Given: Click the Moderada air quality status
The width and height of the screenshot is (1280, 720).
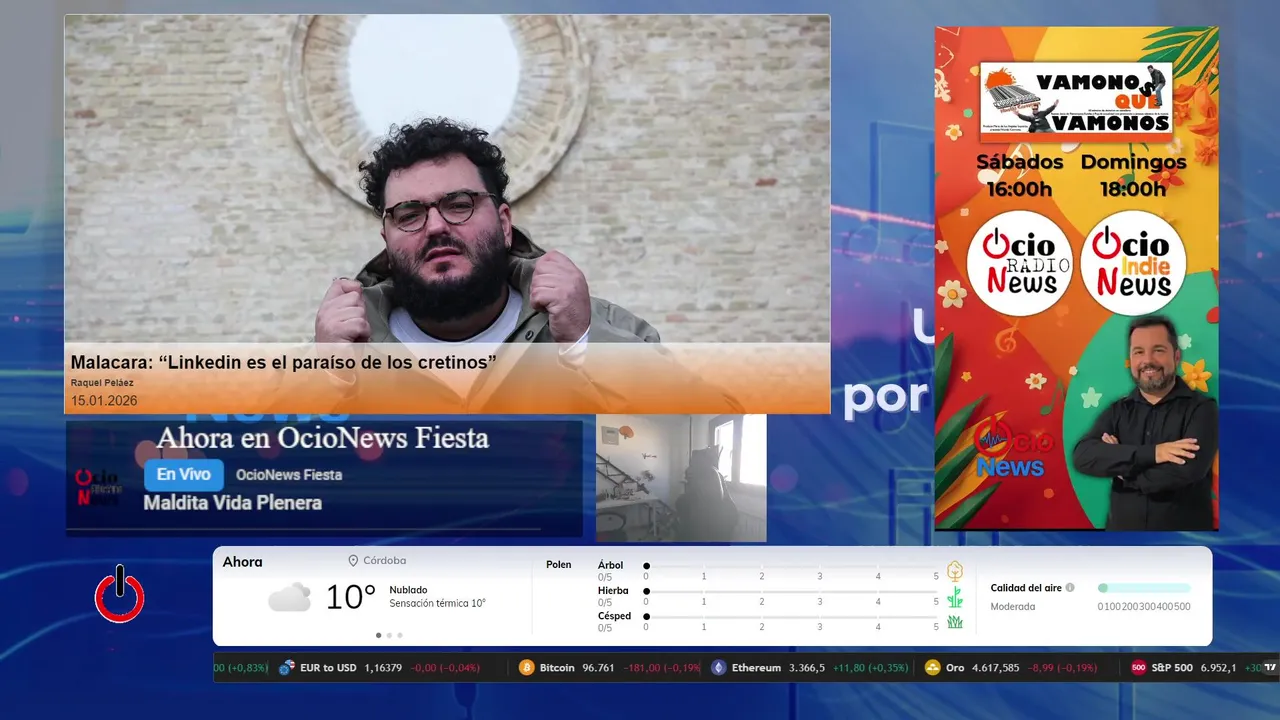Looking at the screenshot, I should [x=1013, y=607].
